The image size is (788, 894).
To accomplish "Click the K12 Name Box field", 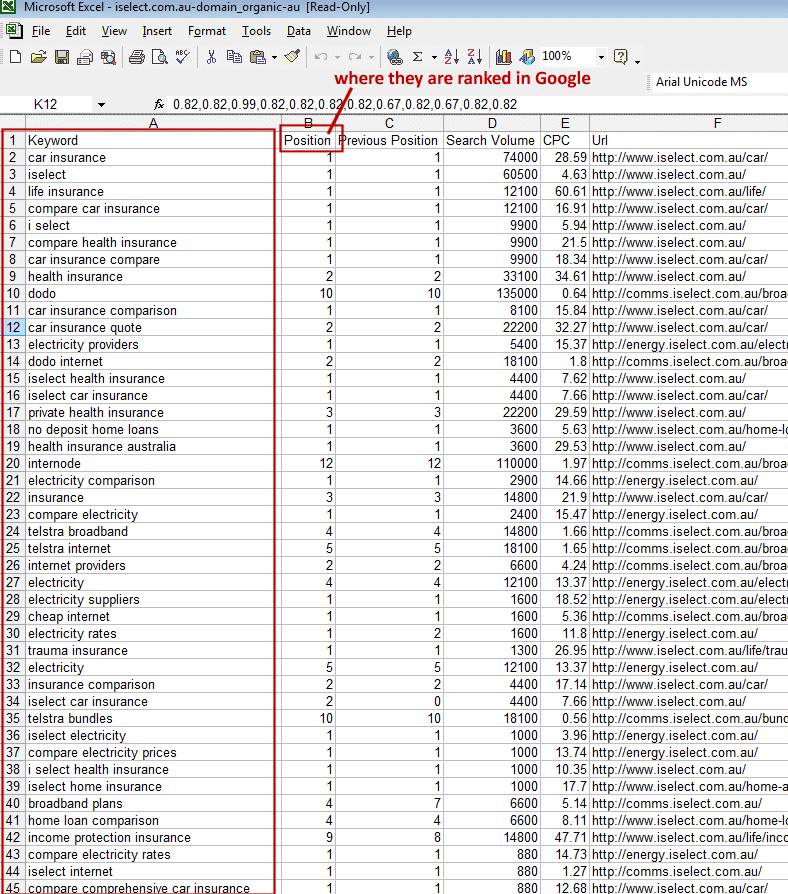I will point(46,104).
